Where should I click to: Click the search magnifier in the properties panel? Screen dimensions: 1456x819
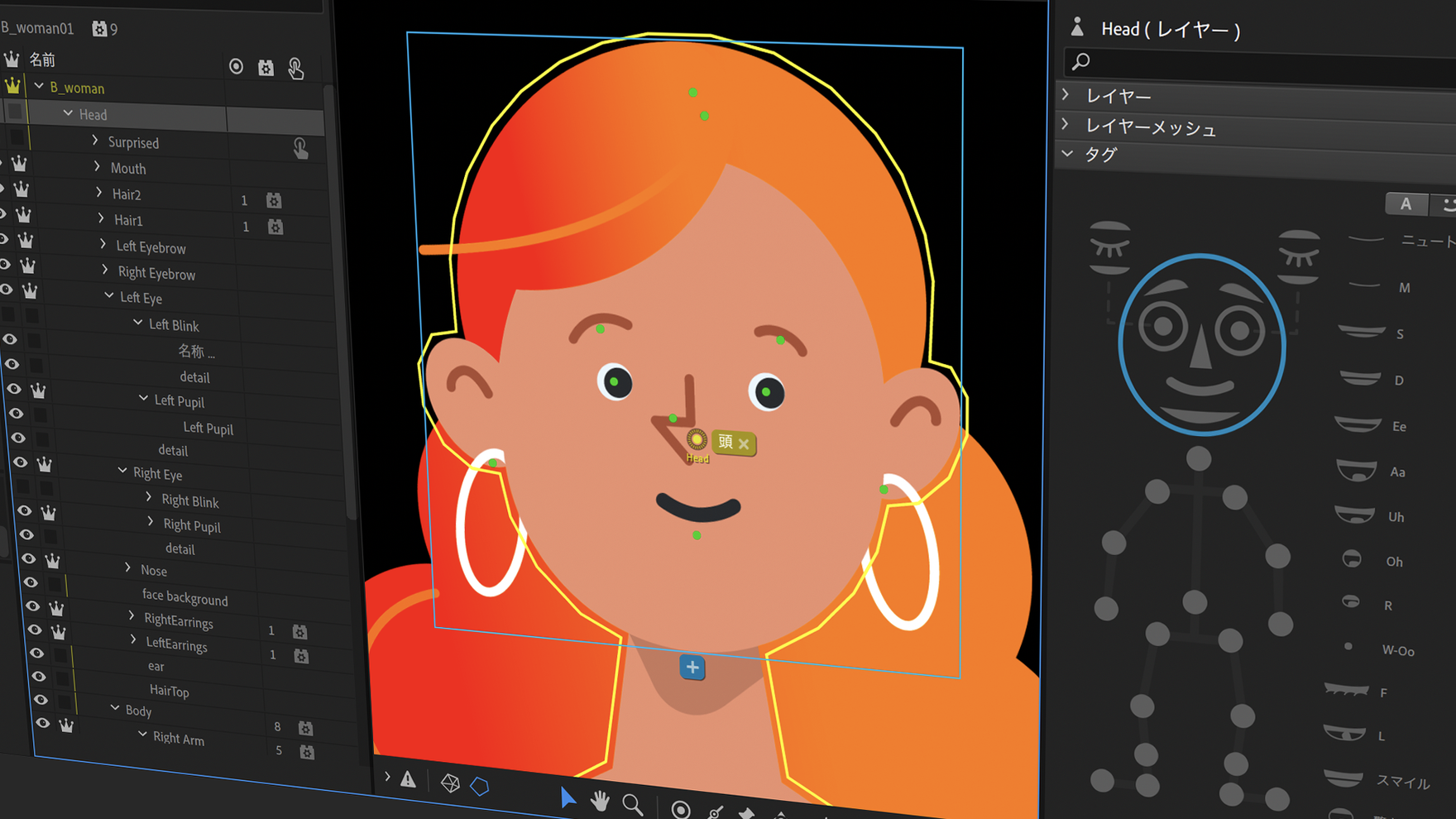click(x=1080, y=61)
